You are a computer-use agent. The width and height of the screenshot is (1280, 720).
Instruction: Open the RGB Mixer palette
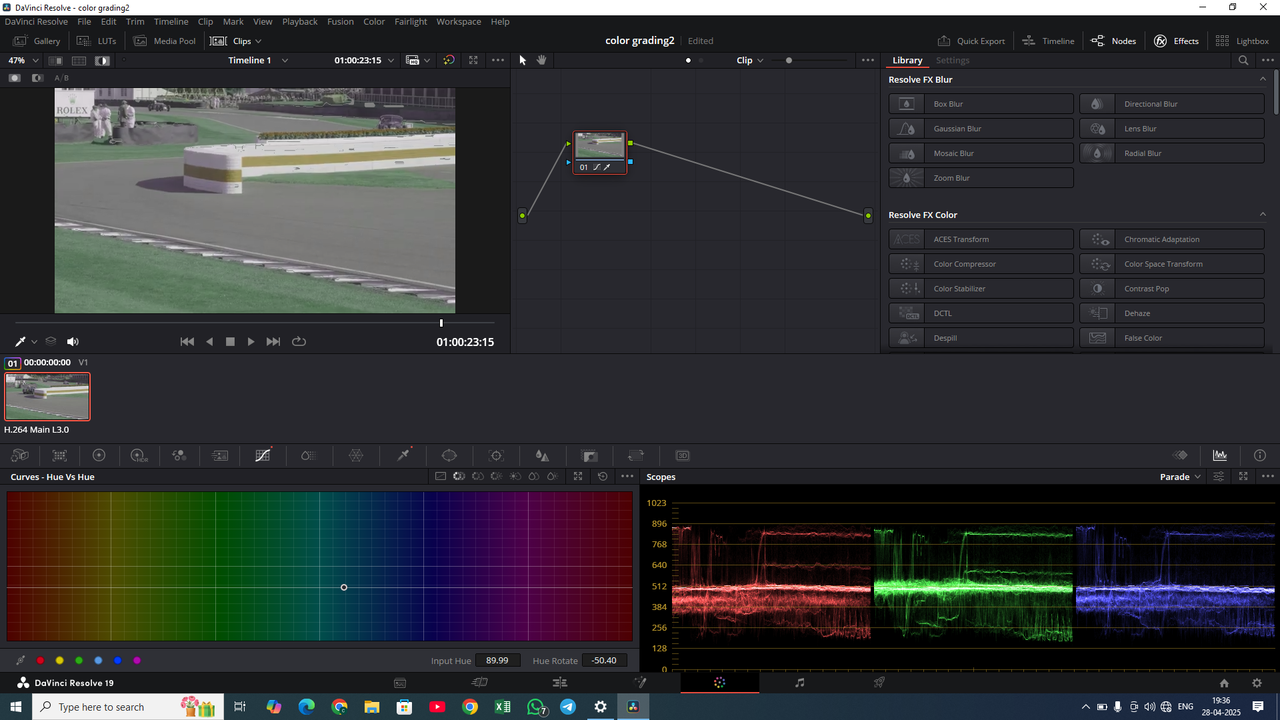(x=179, y=455)
